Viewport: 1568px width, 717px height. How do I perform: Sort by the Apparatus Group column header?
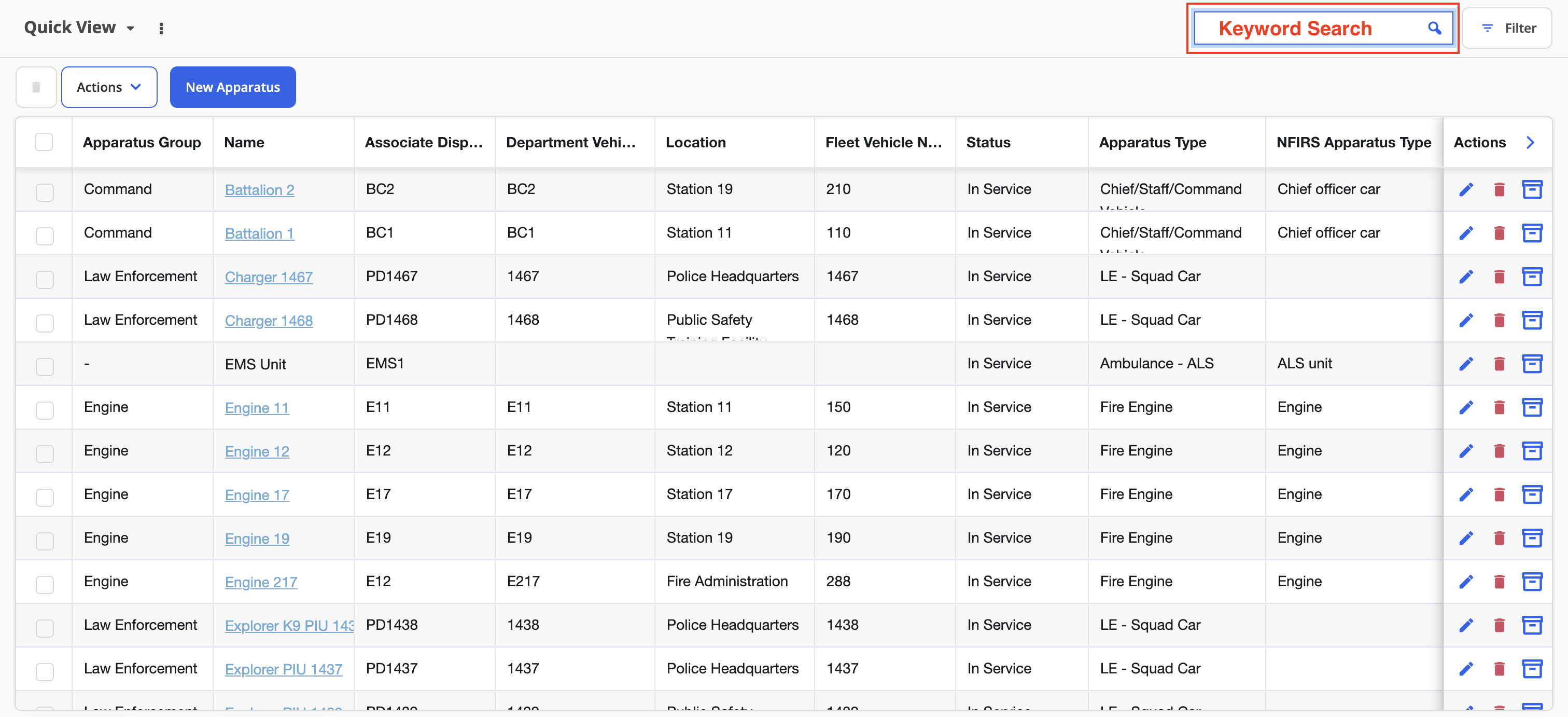click(142, 143)
